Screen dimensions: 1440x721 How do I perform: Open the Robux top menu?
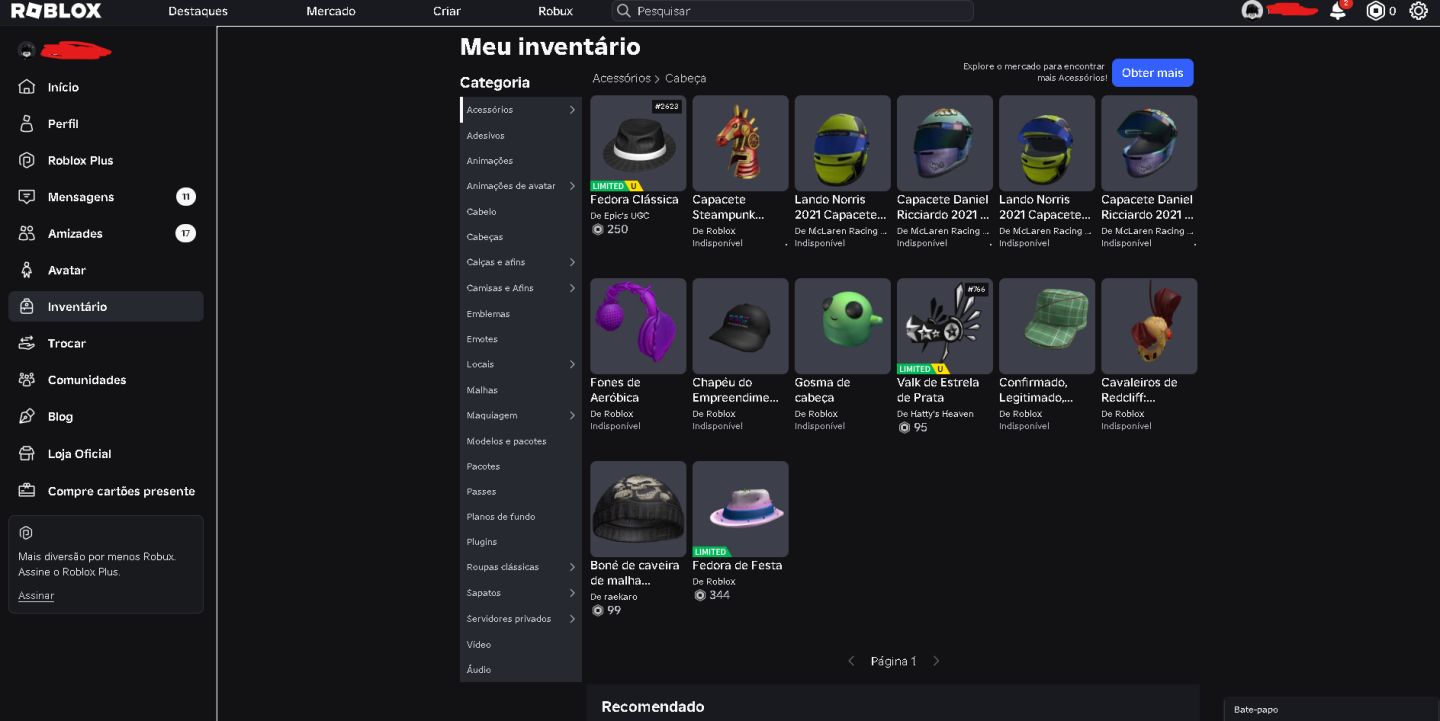click(x=555, y=11)
